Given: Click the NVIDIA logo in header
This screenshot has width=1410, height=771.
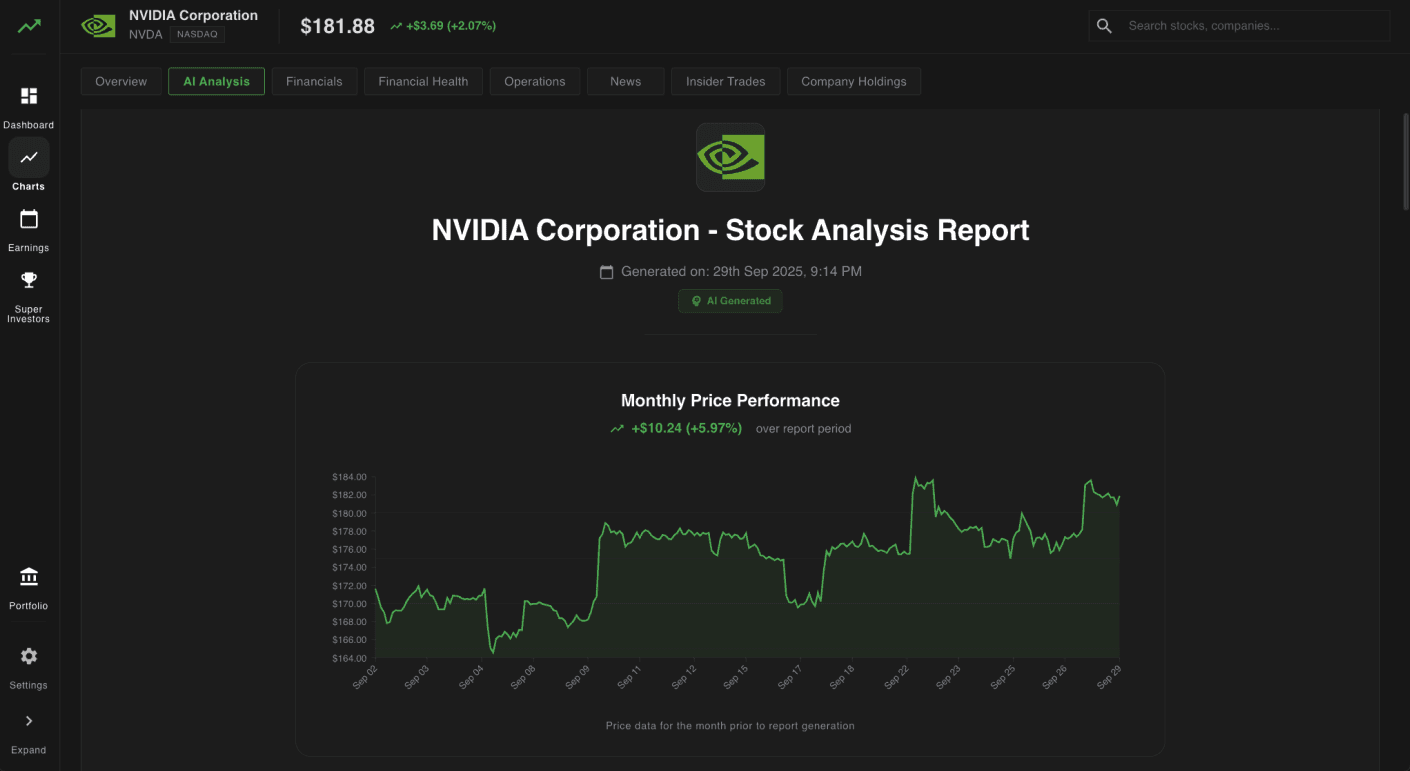Looking at the screenshot, I should point(98,26).
